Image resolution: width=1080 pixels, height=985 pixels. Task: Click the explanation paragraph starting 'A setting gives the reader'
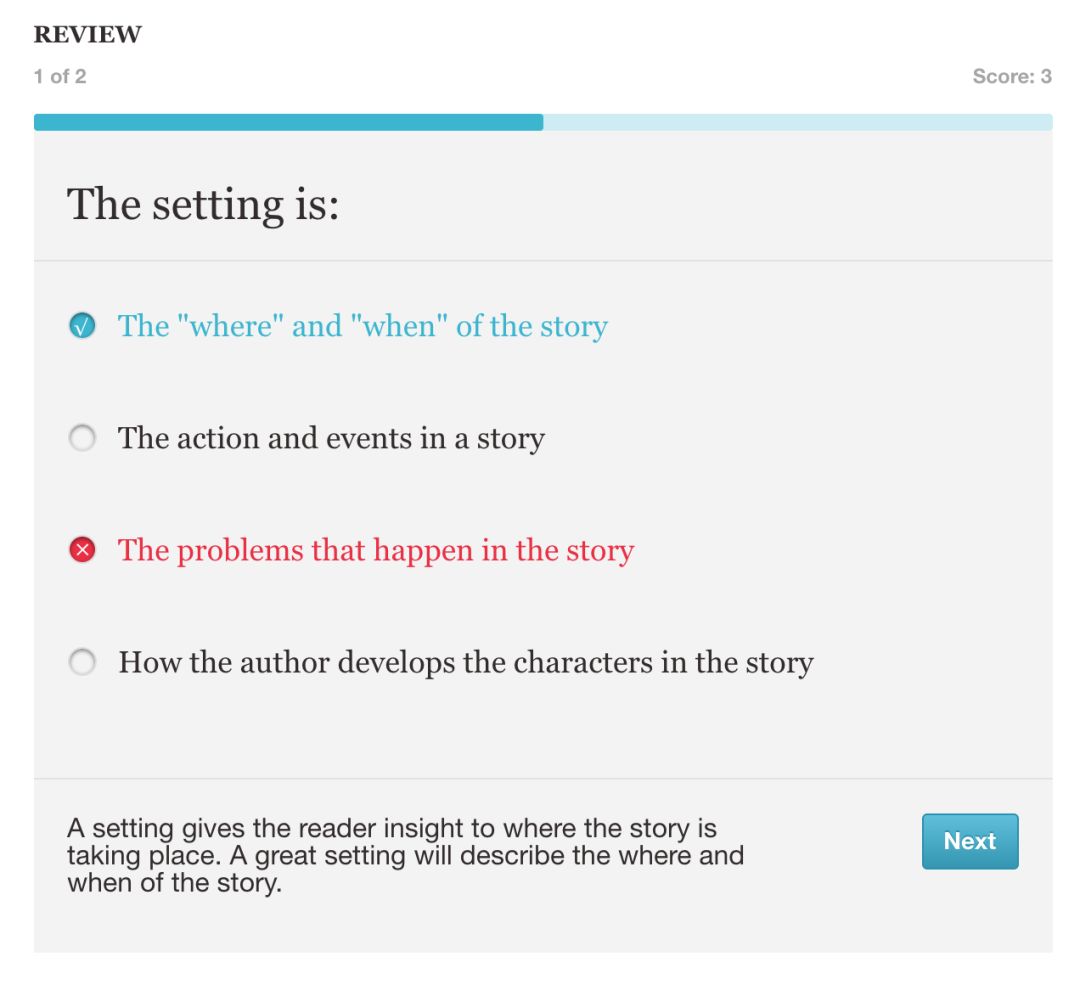(x=406, y=855)
